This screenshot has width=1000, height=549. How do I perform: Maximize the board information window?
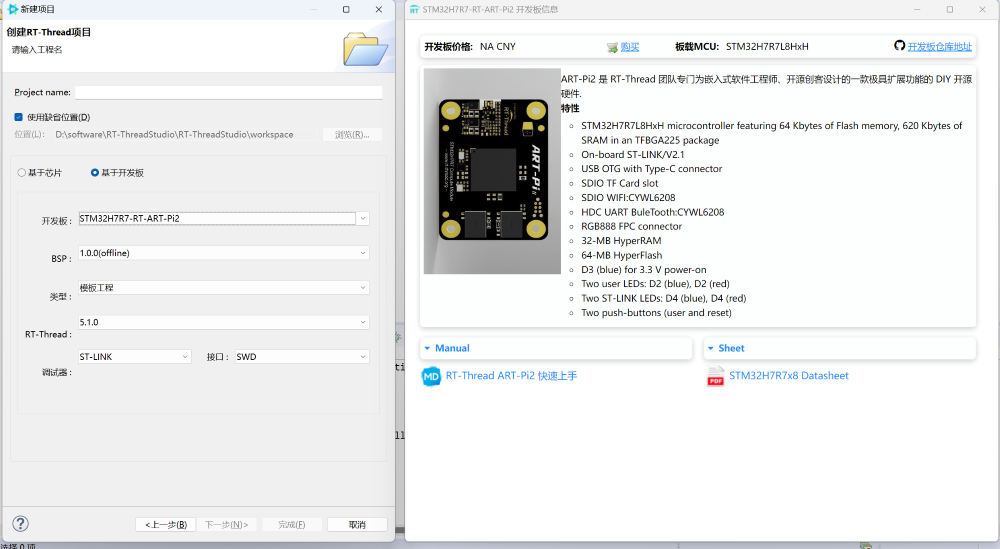pos(950,10)
